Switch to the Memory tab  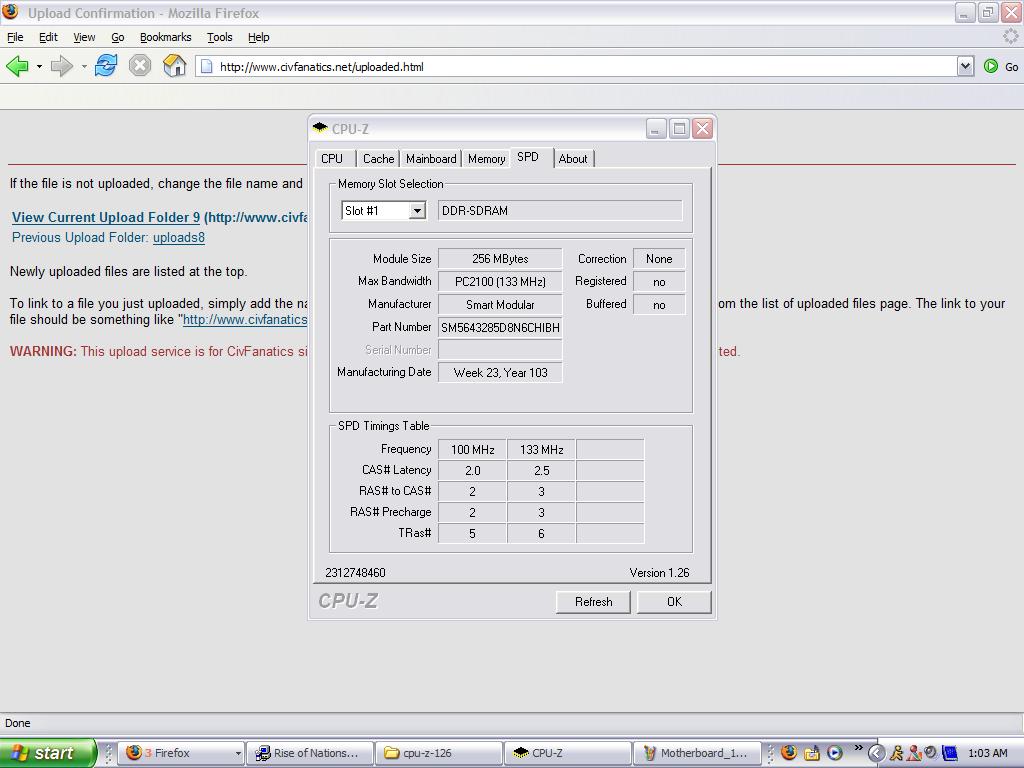click(487, 159)
